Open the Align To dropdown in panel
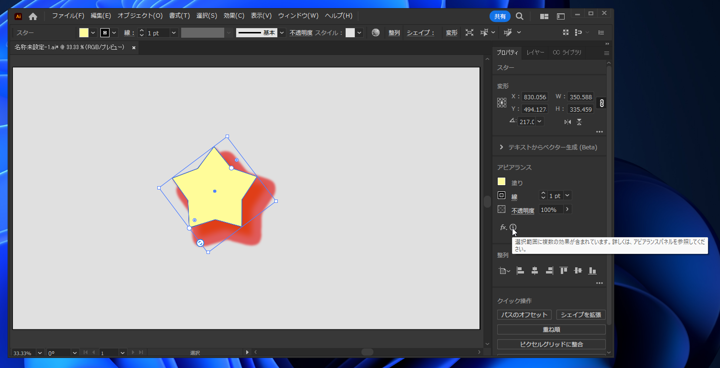 point(504,271)
